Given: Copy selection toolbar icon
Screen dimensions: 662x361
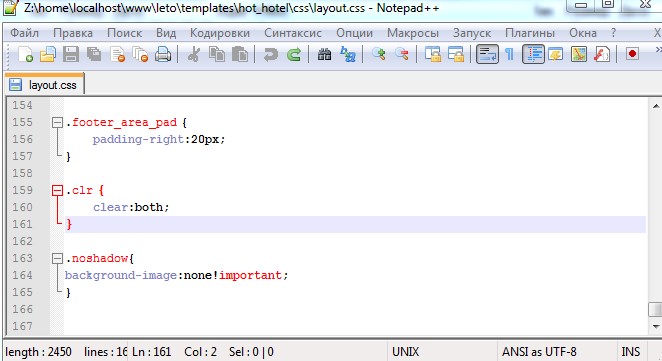Looking at the screenshot, I should click(217, 54).
